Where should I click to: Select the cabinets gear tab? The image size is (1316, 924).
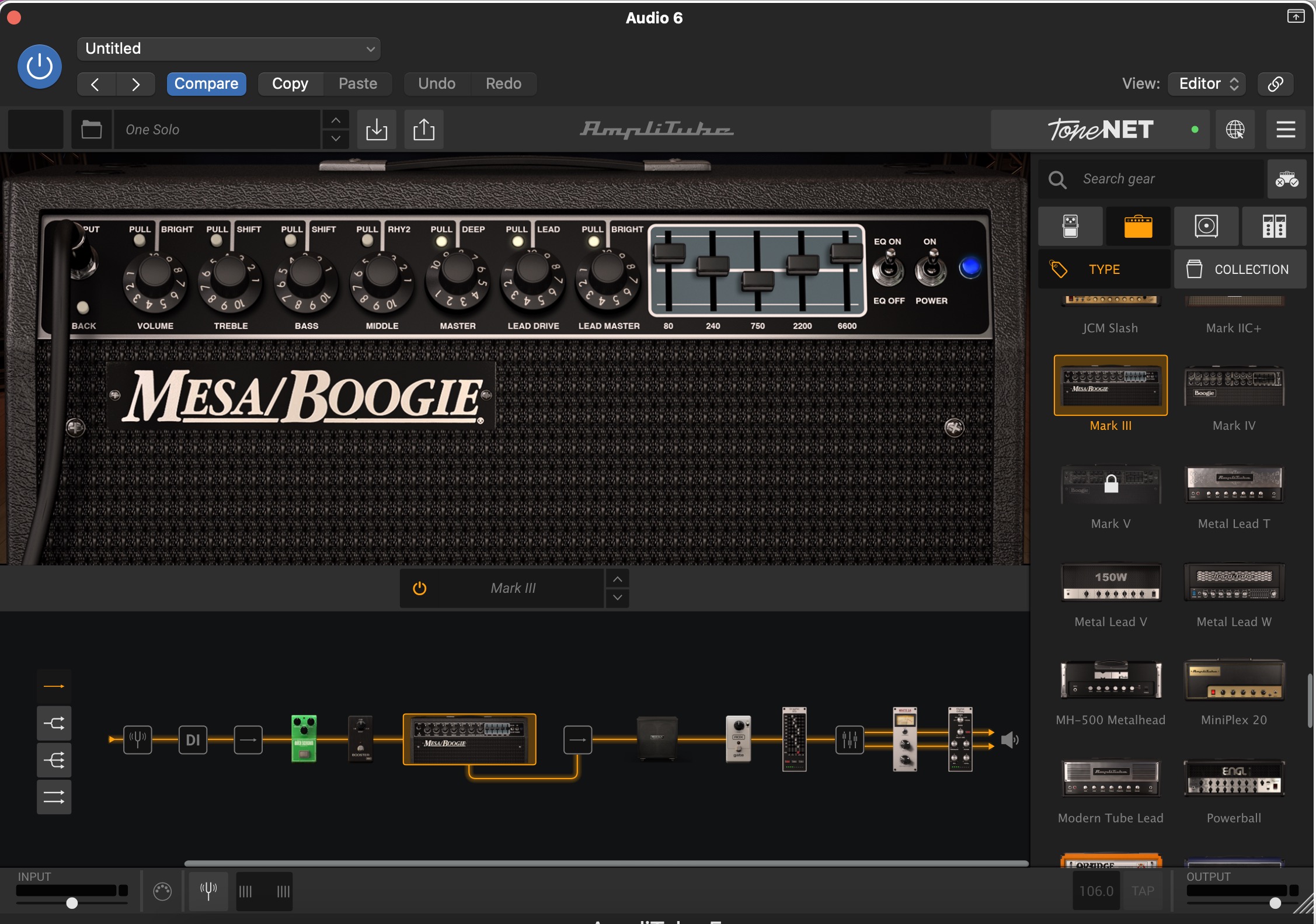click(1206, 226)
